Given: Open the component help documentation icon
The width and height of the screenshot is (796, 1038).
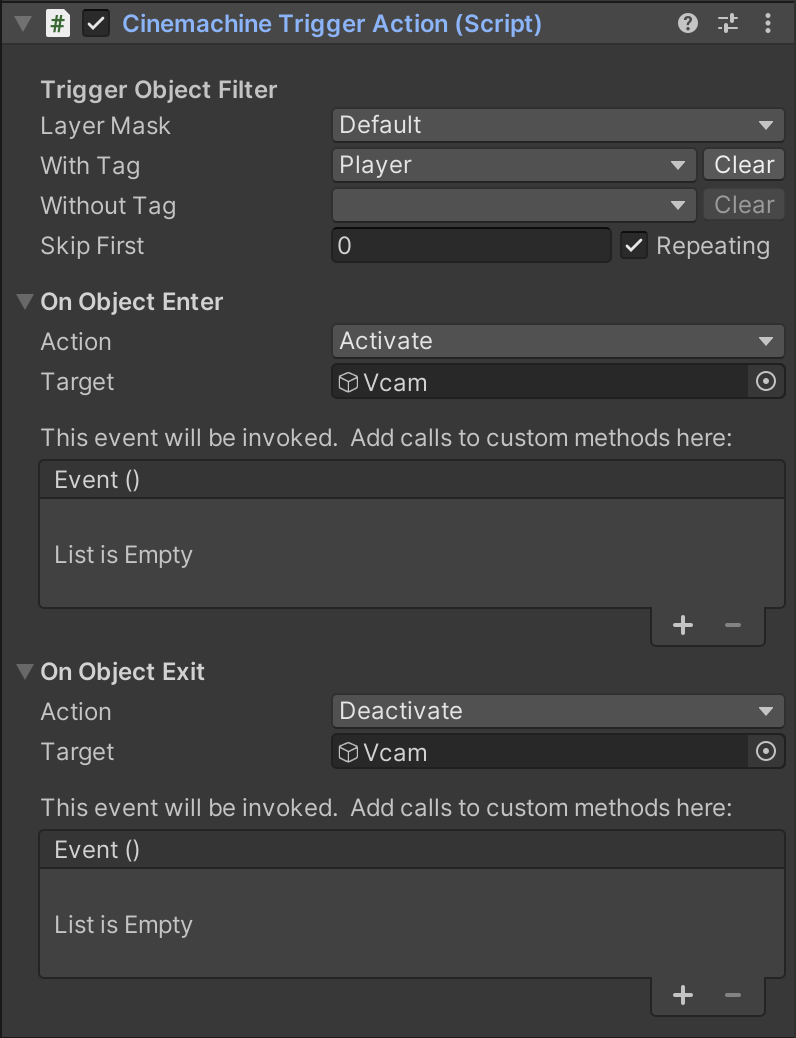Looking at the screenshot, I should point(687,22).
